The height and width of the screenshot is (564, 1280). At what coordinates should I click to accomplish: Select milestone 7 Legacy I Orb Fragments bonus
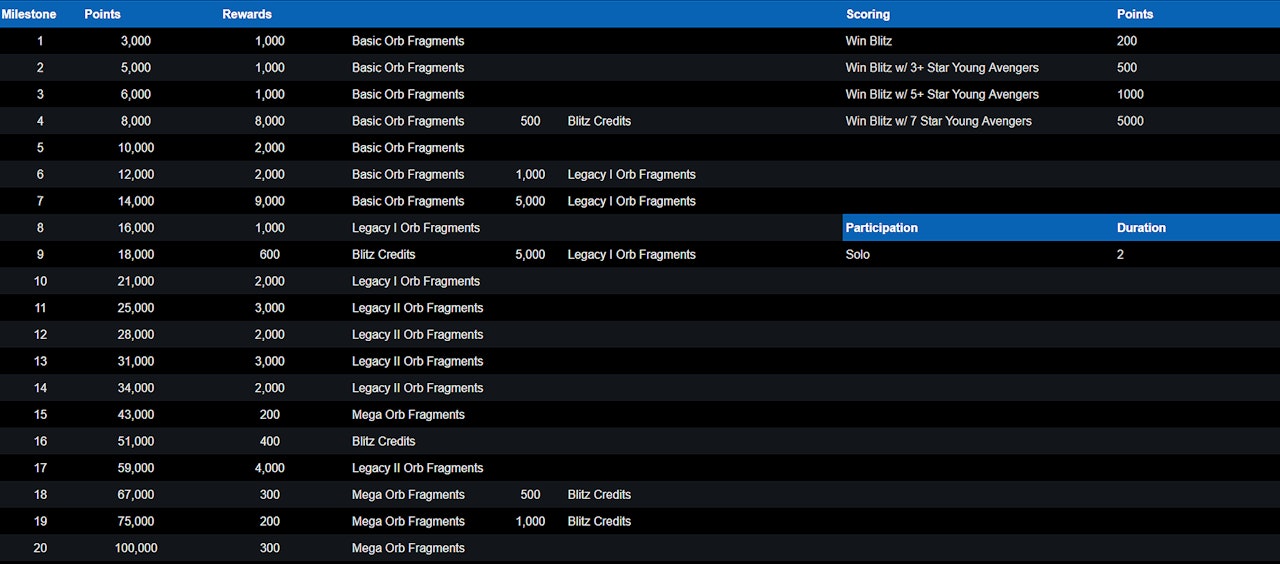point(631,201)
